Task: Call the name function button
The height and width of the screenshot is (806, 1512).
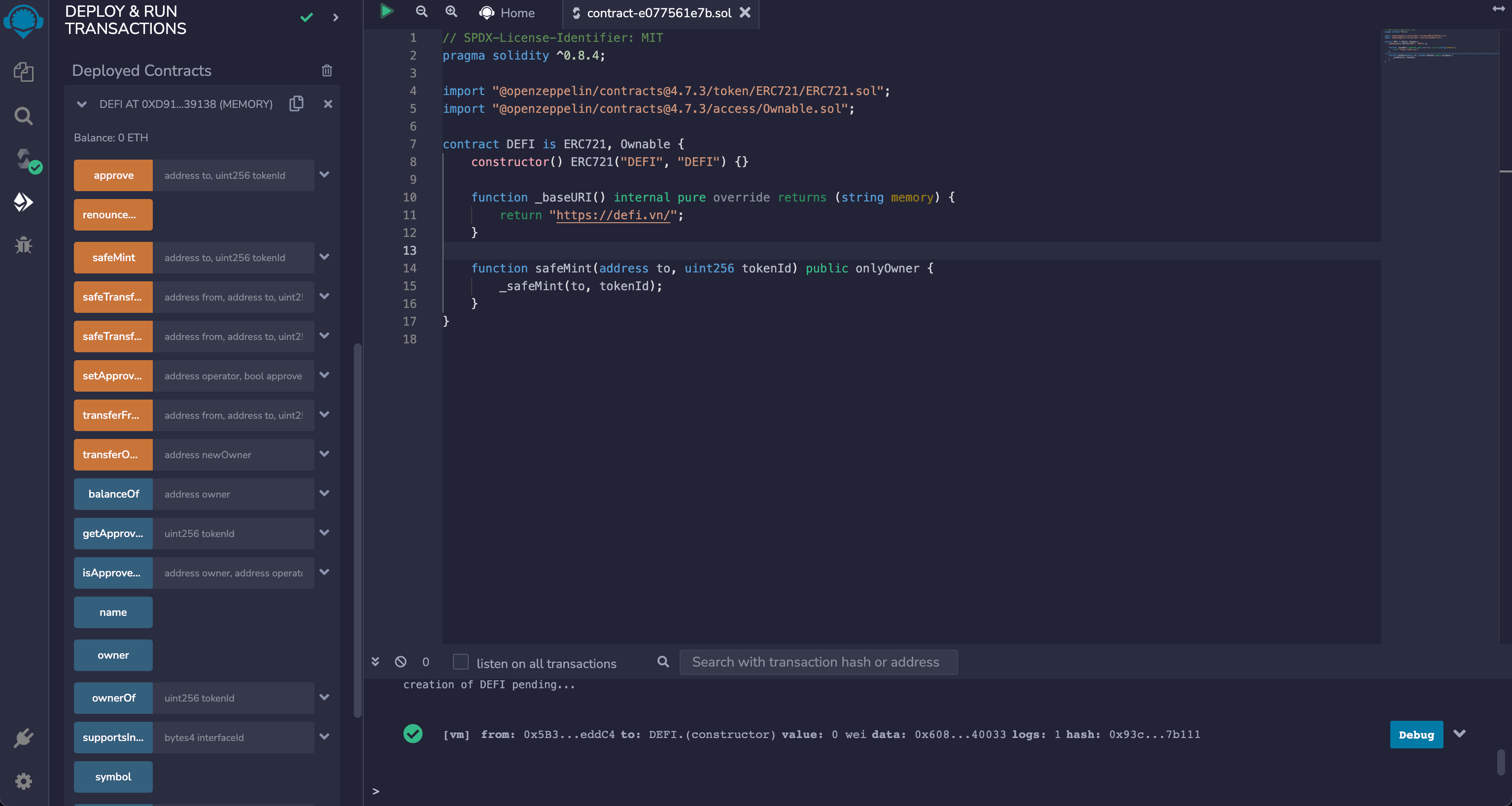Action: [113, 612]
